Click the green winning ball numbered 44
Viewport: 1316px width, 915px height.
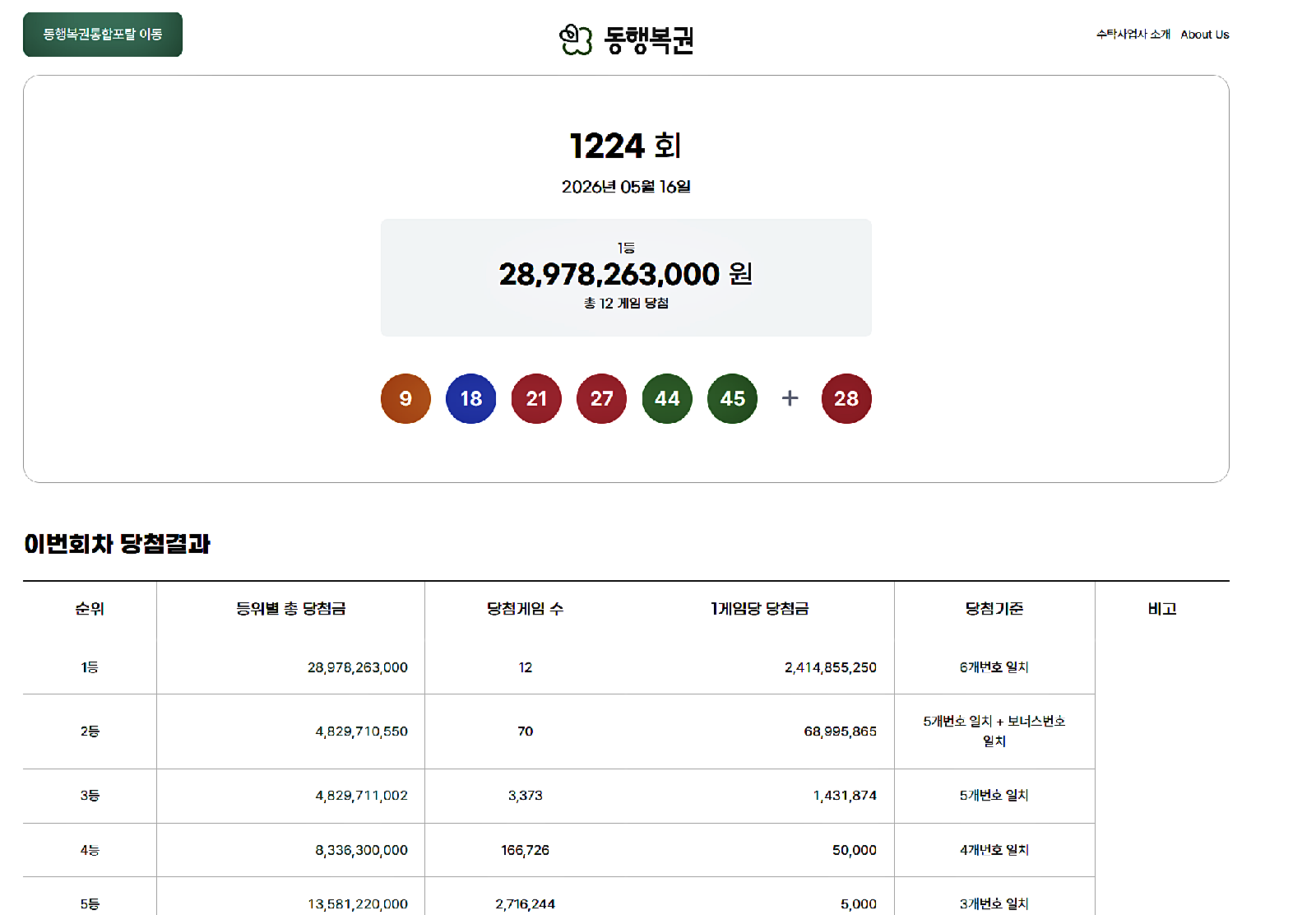[x=667, y=399]
